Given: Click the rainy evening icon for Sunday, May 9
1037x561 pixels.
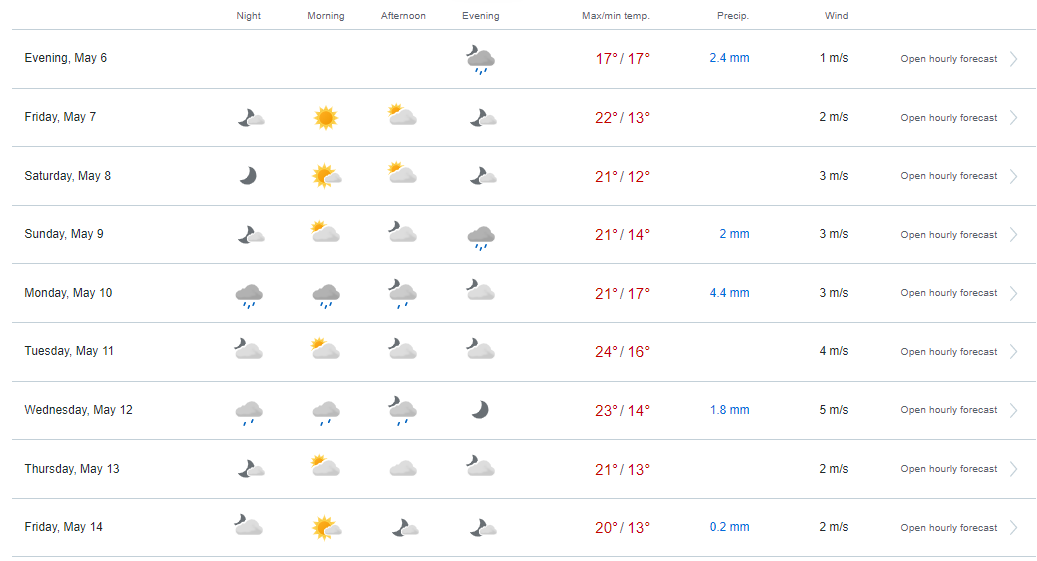Looking at the screenshot, I should (x=481, y=237).
